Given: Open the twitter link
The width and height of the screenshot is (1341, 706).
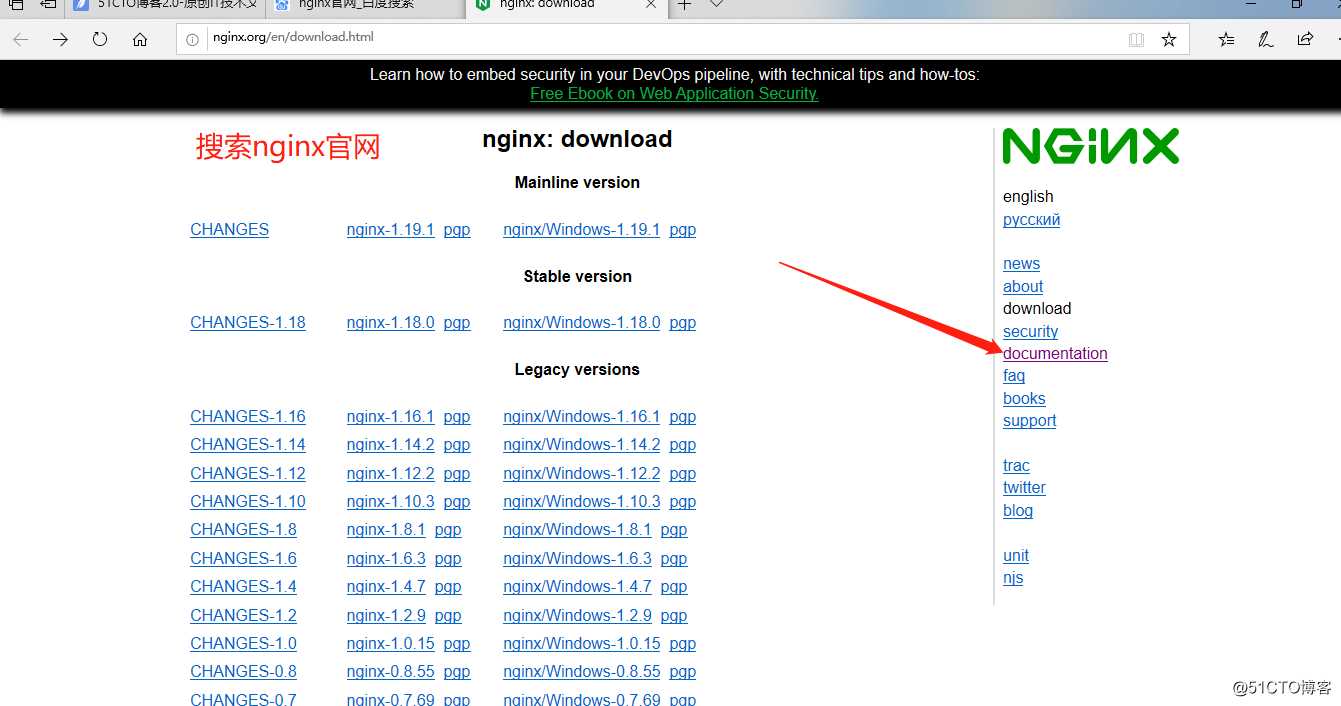Looking at the screenshot, I should pos(1024,487).
